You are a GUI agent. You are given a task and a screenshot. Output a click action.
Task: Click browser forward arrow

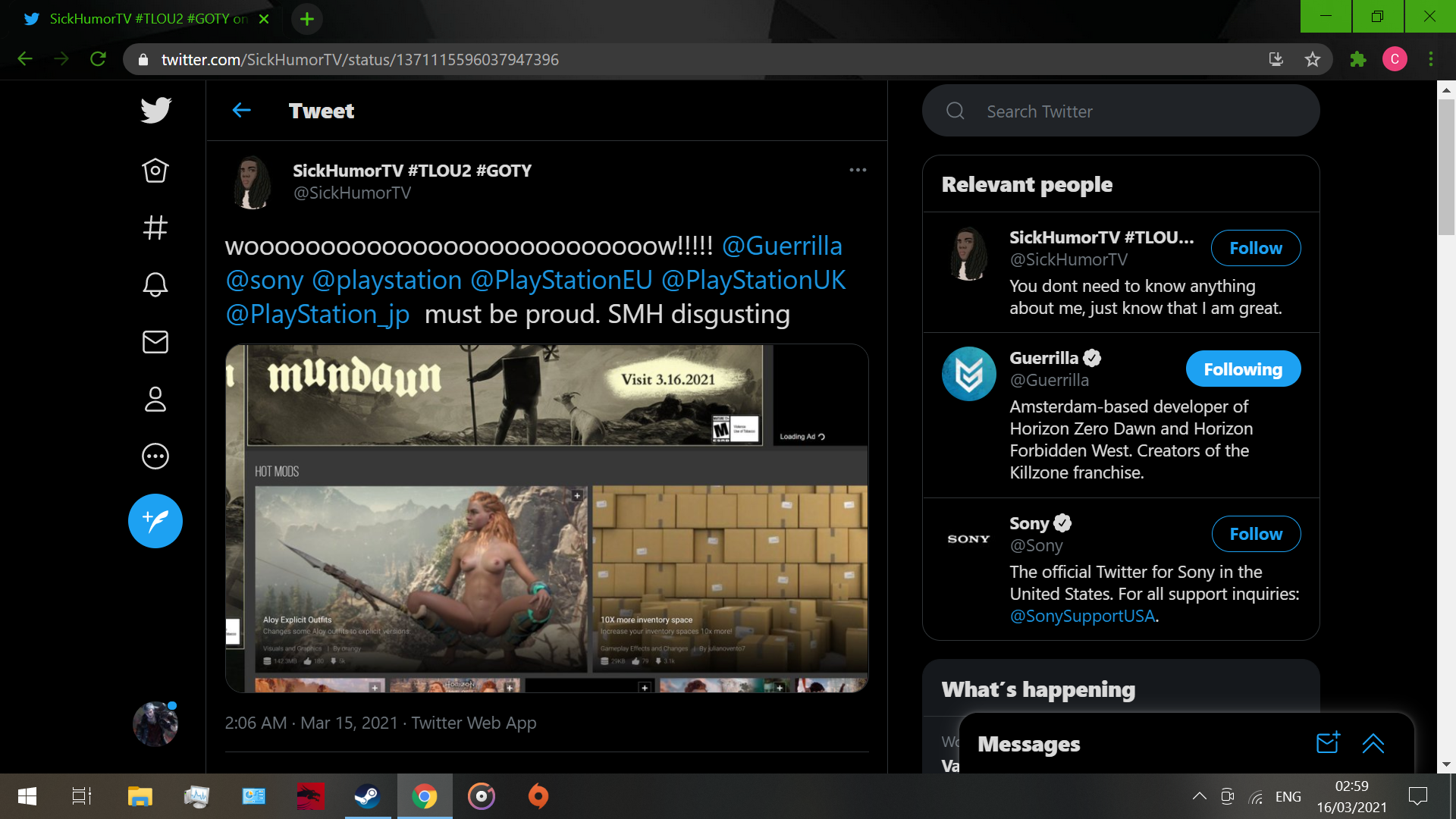click(61, 59)
